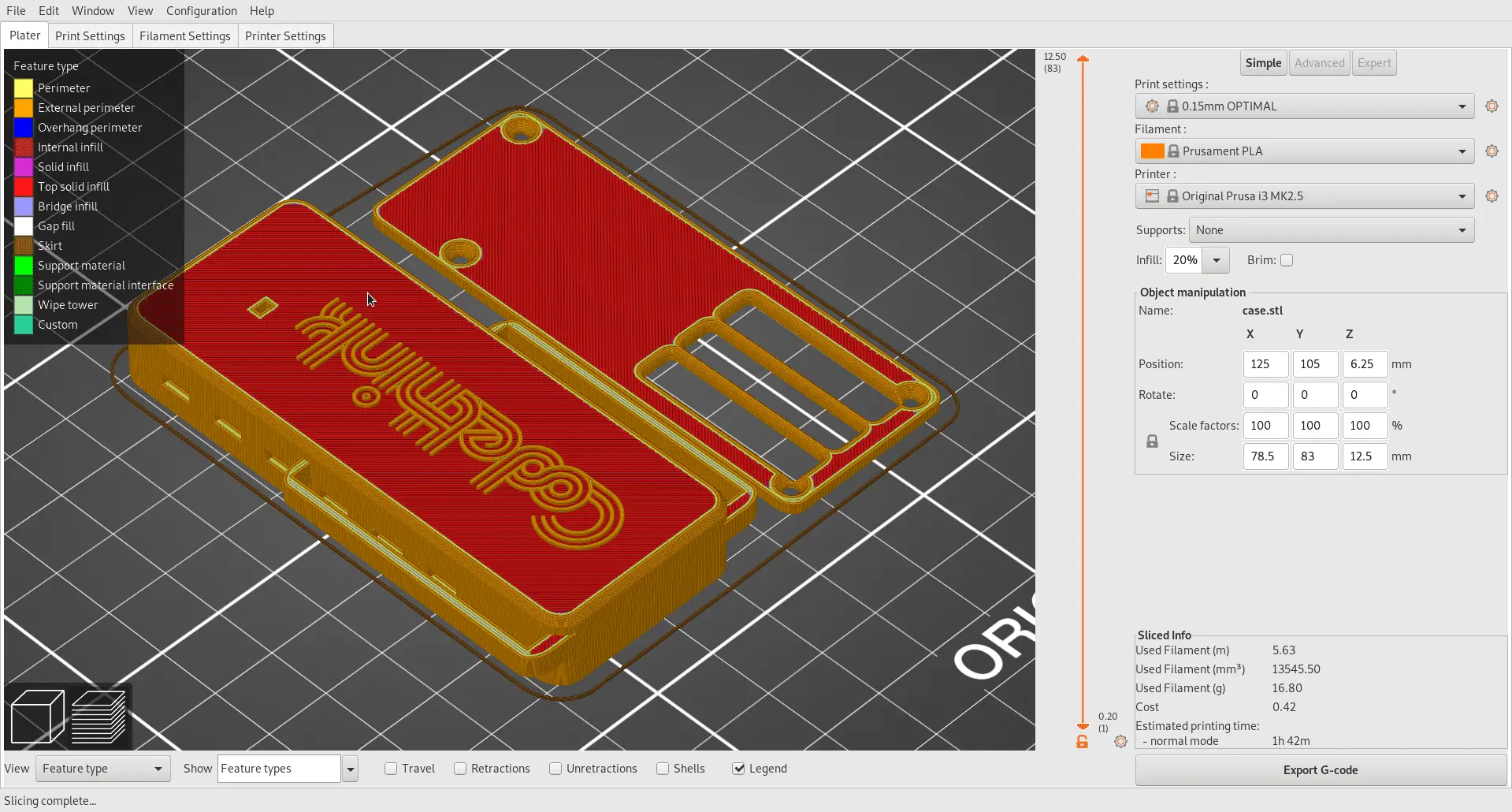This screenshot has height=812, width=1512.
Task: Open the Supports dropdown showing None
Action: pos(1332,230)
